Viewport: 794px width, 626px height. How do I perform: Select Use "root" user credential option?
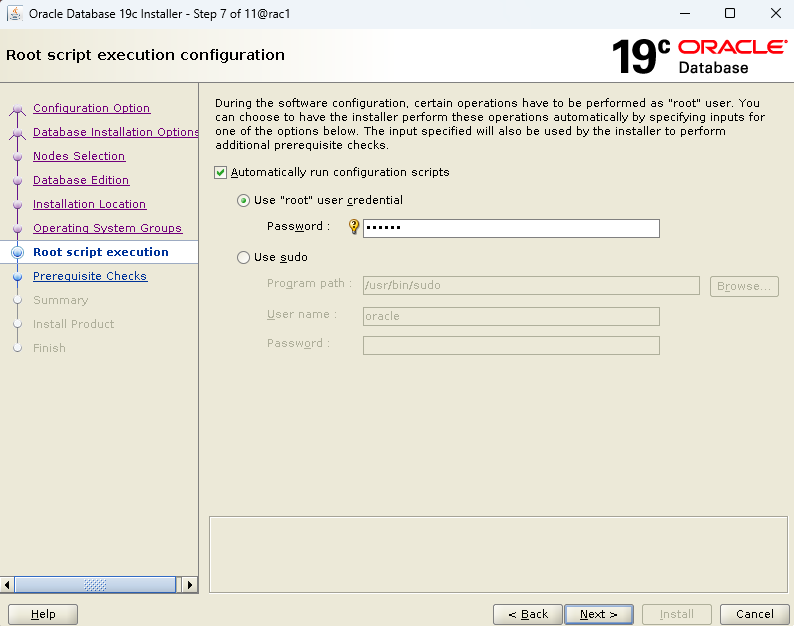tap(244, 201)
